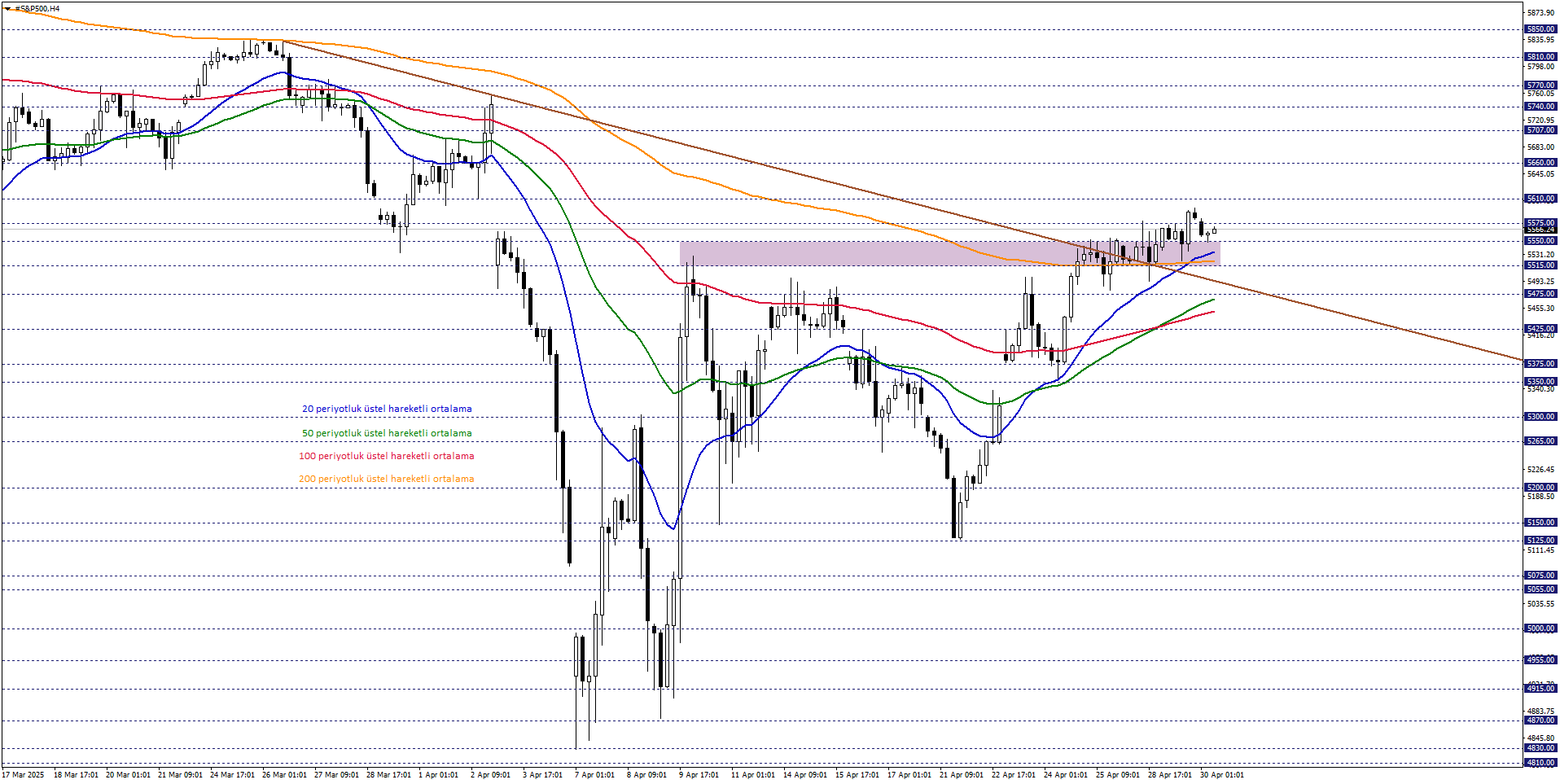Click the 5125.00 price level label
Viewport: 1560px width, 784px height.
point(1540,541)
